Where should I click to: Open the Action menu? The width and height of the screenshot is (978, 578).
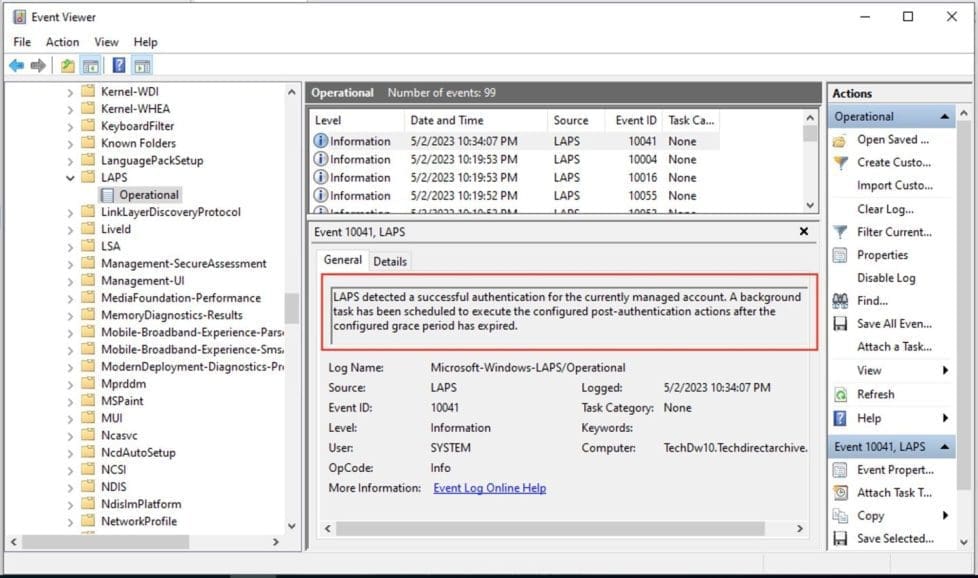[62, 41]
